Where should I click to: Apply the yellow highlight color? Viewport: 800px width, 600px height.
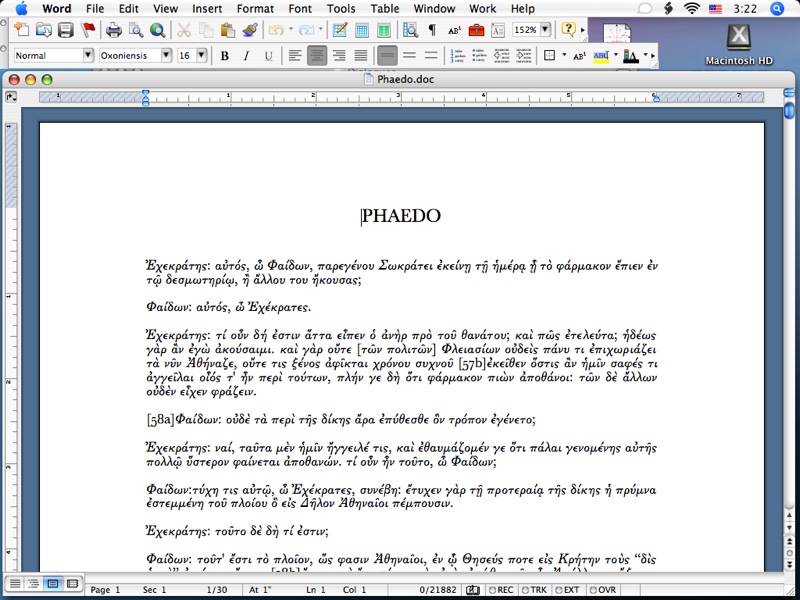click(x=601, y=56)
